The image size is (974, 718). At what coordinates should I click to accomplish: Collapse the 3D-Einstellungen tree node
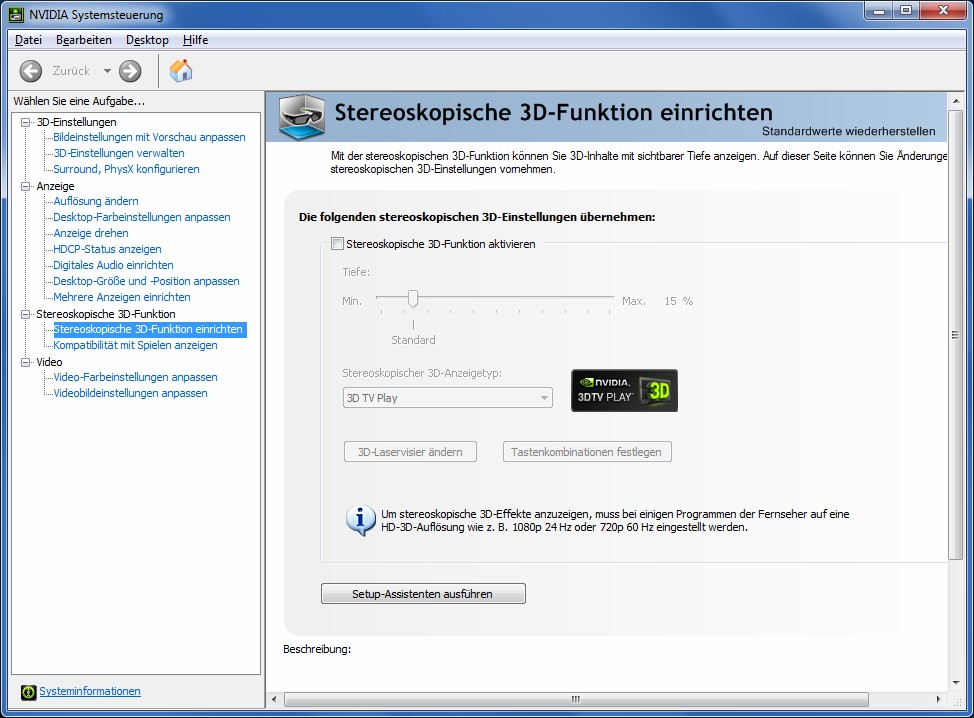[x=25, y=122]
